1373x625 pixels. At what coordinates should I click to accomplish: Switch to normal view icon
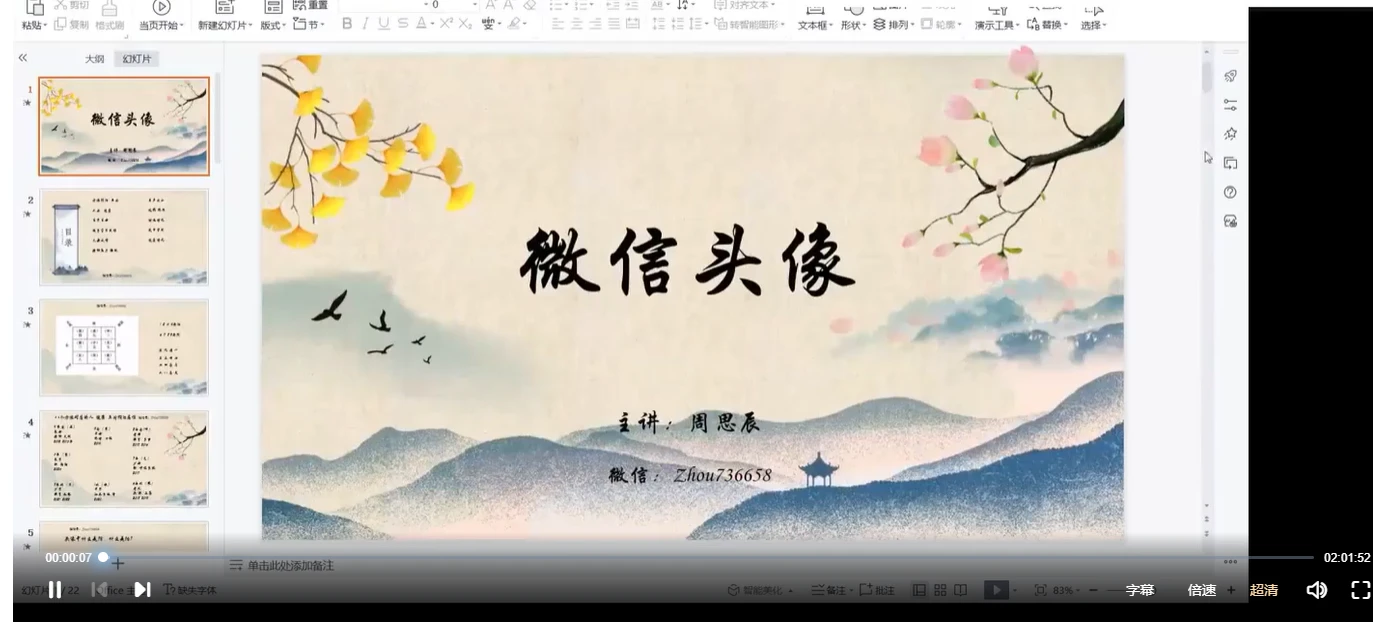click(x=919, y=591)
